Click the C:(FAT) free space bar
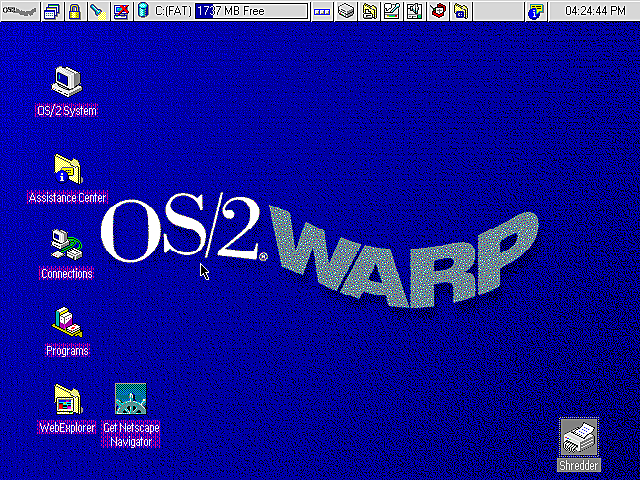This screenshot has width=640, height=480. 251,11
